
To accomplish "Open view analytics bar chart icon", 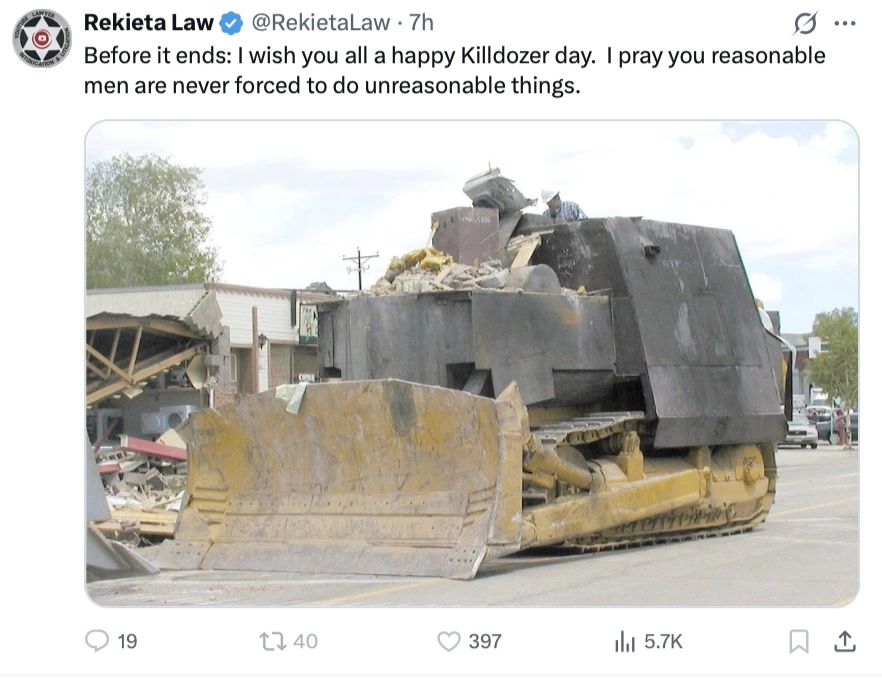I will click(625, 641).
